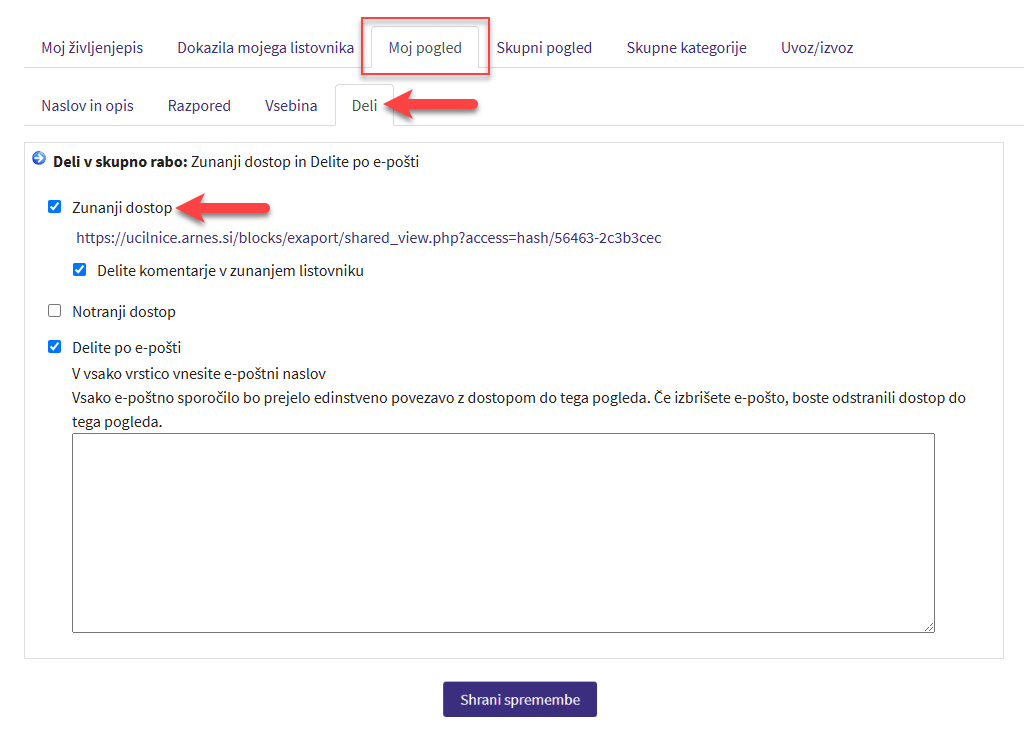Select the Razpored sub-tab
Viewport: 1028px width, 731px height.
pyautogui.click(x=199, y=105)
